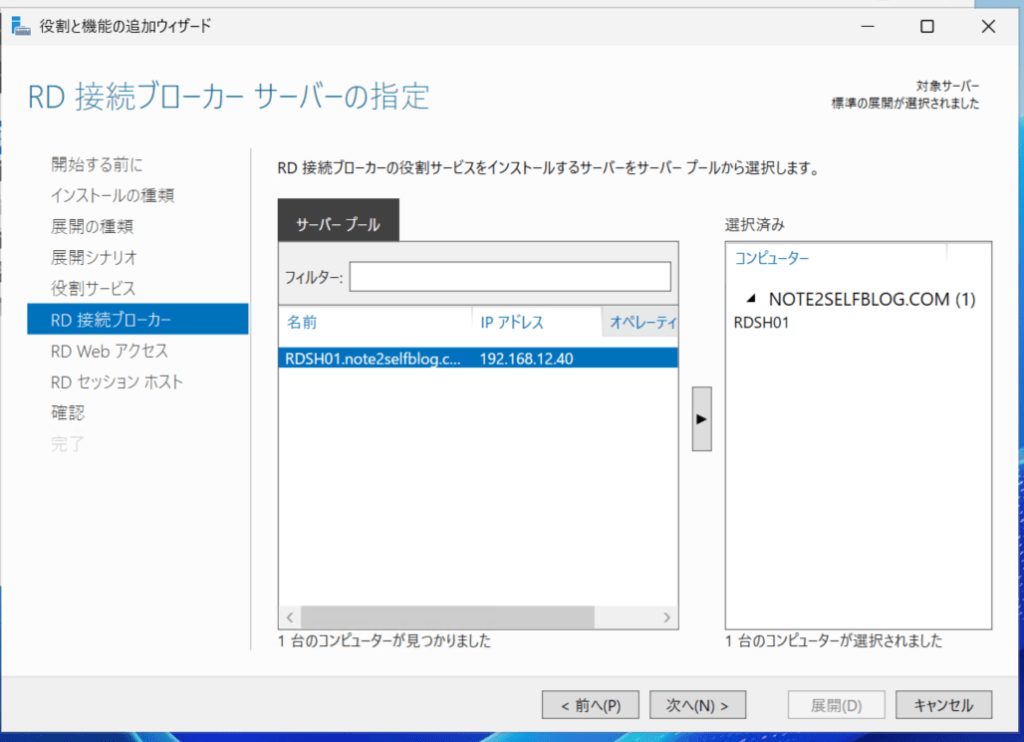1024x742 pixels.
Task: Go back with the 前へ(P) button
Action: click(591, 705)
